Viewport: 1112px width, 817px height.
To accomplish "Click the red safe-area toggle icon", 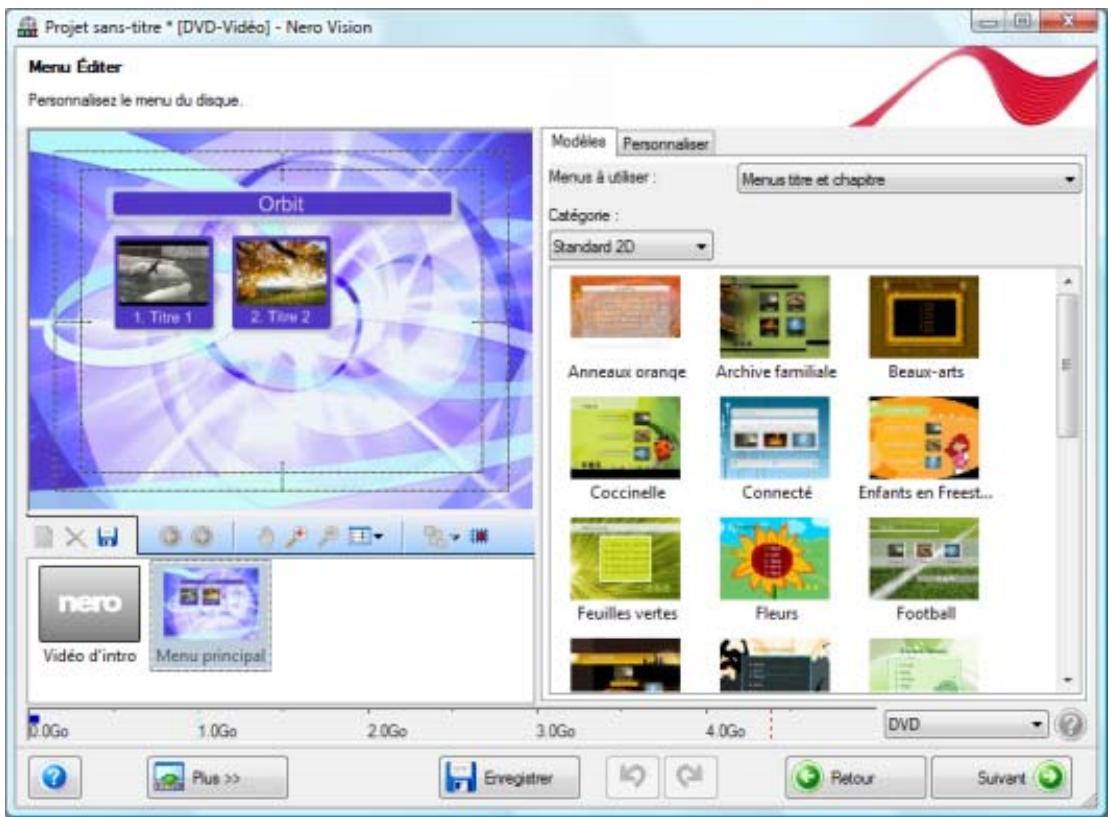I will coord(479,536).
